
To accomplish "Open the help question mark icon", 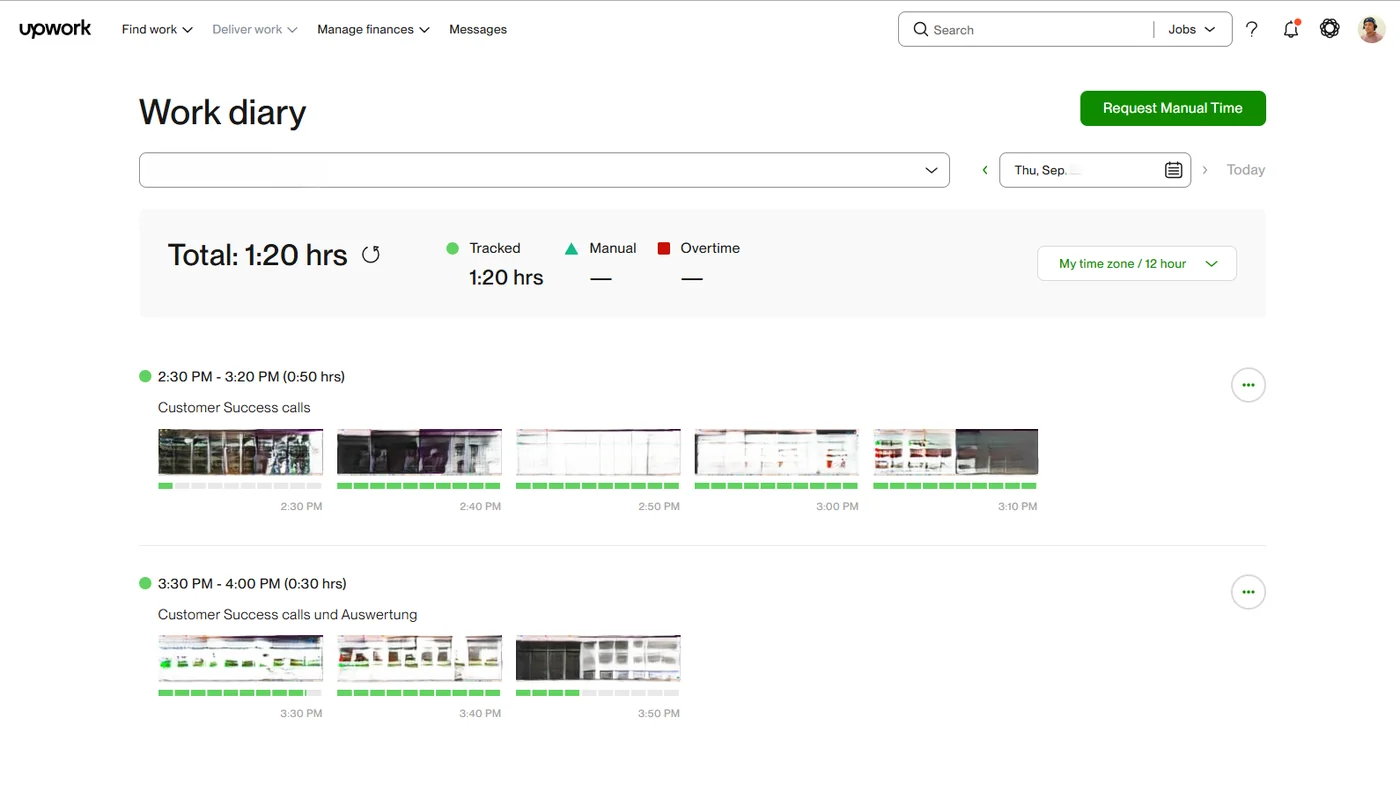I will click(x=1252, y=30).
